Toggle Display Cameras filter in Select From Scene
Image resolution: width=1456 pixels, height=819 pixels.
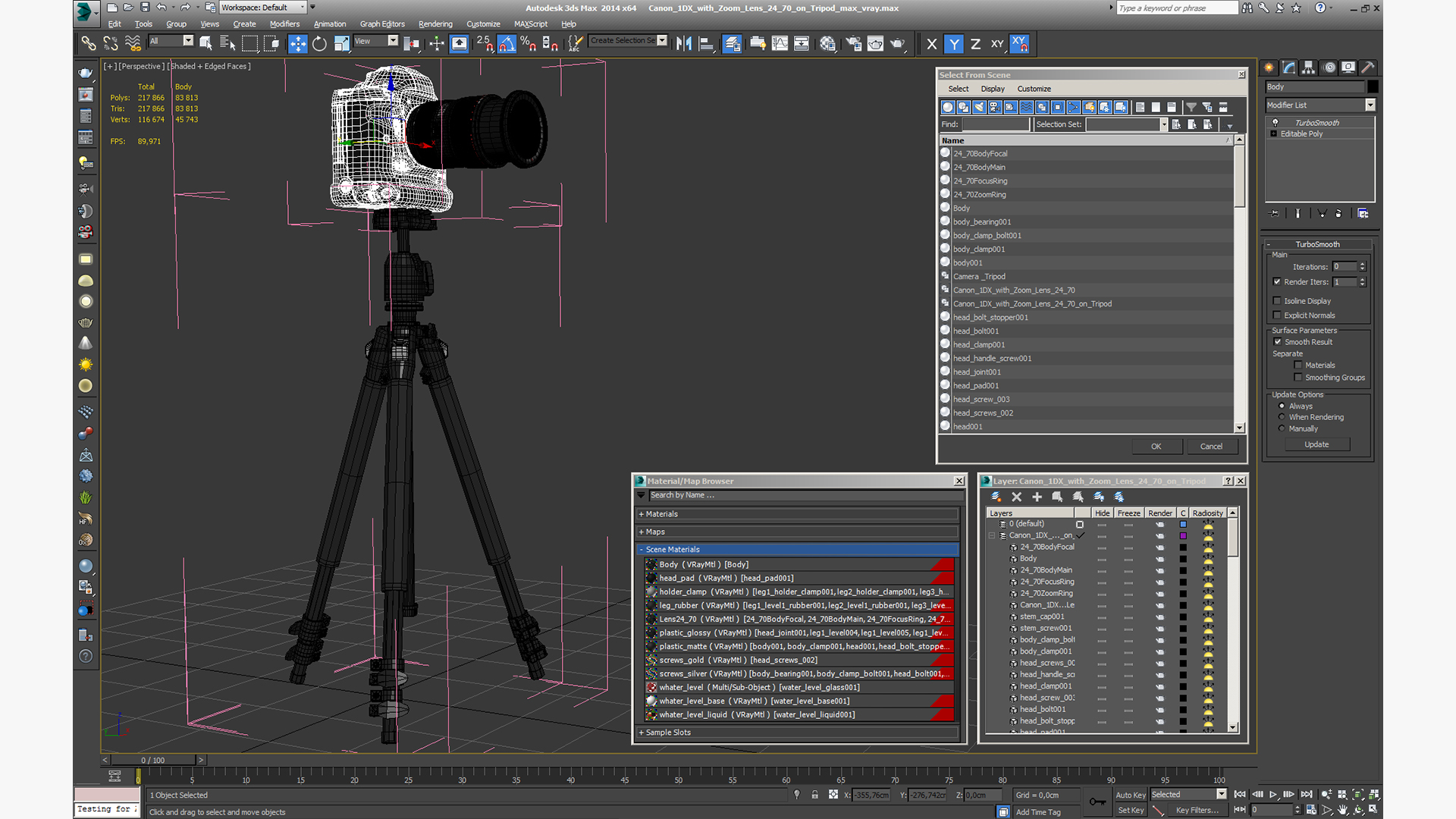point(995,107)
